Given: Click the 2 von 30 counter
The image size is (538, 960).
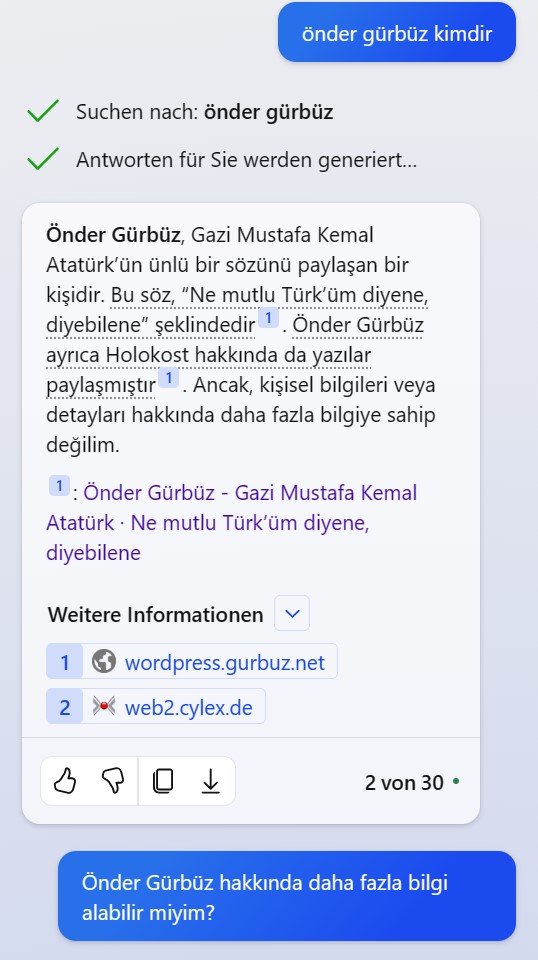Looking at the screenshot, I should pyautogui.click(x=404, y=782).
